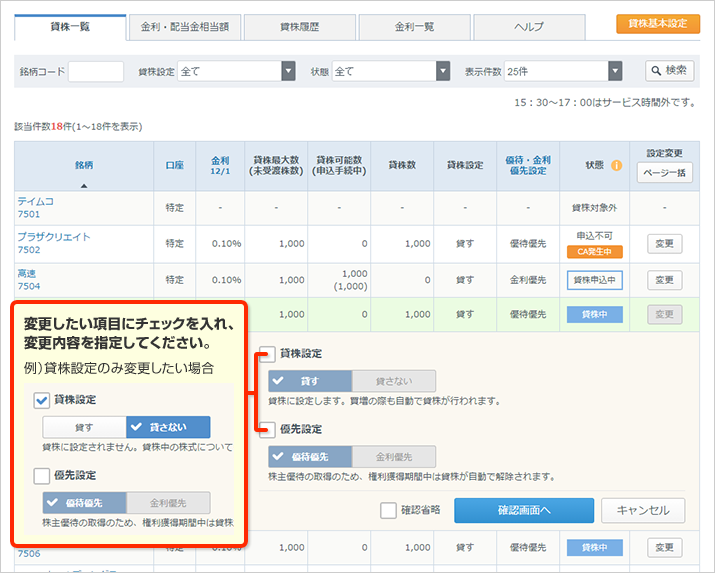Open 貸株基本設定 orange button
The width and height of the screenshot is (715, 573).
click(x=658, y=24)
